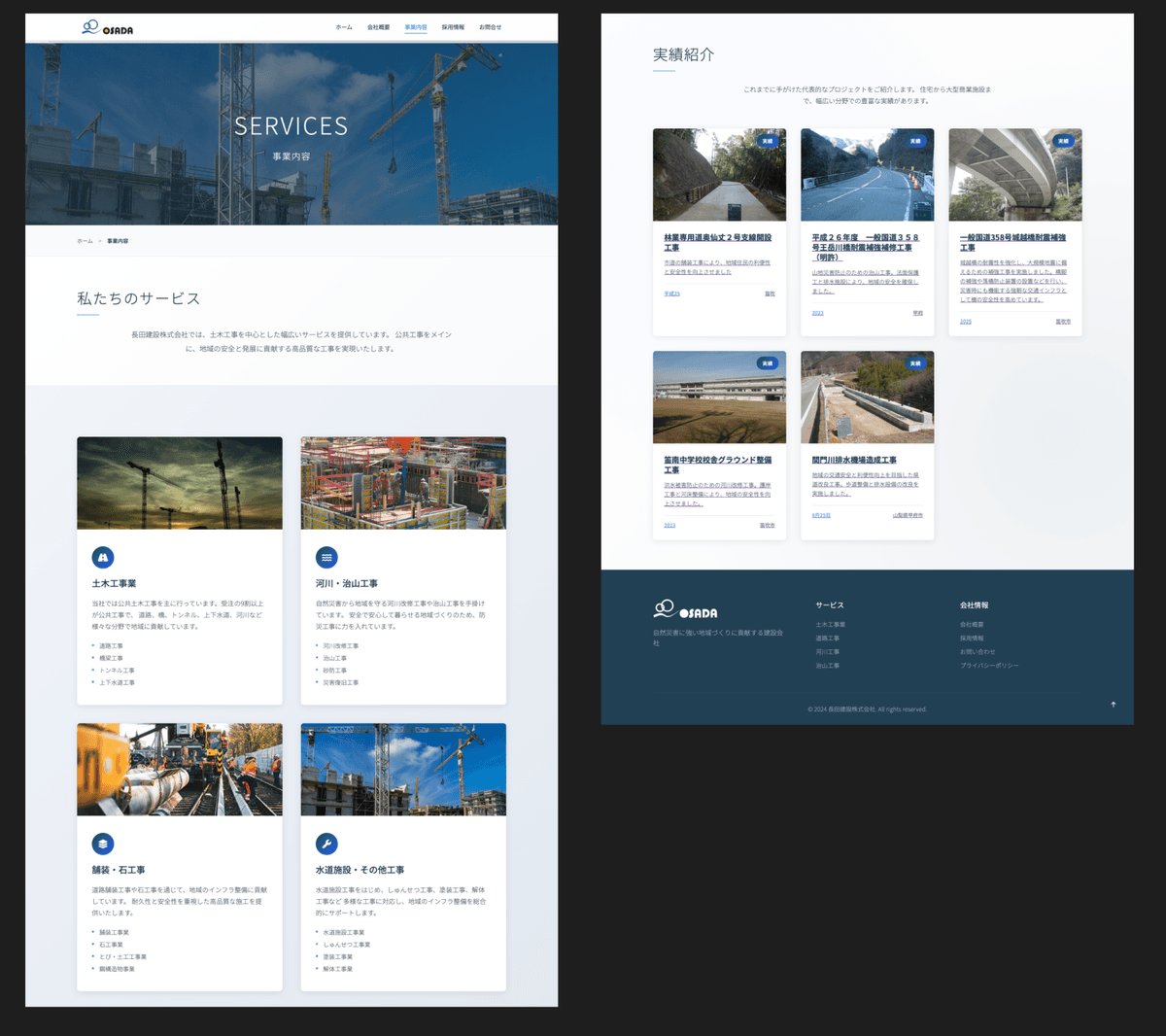Image resolution: width=1166 pixels, height=1036 pixels.
Task: Click the 水道施設・その他工事 card heading
Action: [x=360, y=870]
